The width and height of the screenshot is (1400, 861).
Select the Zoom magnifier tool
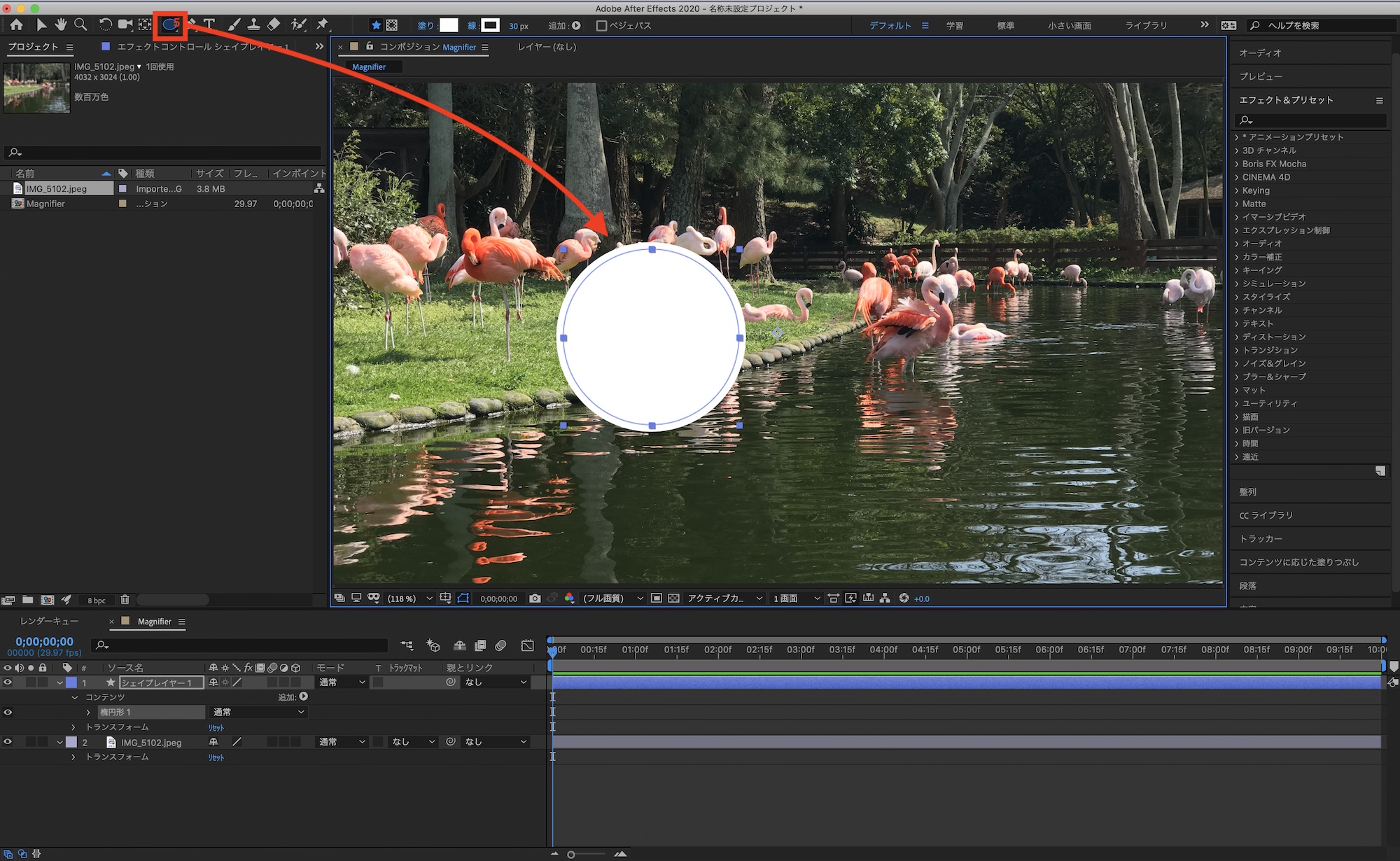81,25
